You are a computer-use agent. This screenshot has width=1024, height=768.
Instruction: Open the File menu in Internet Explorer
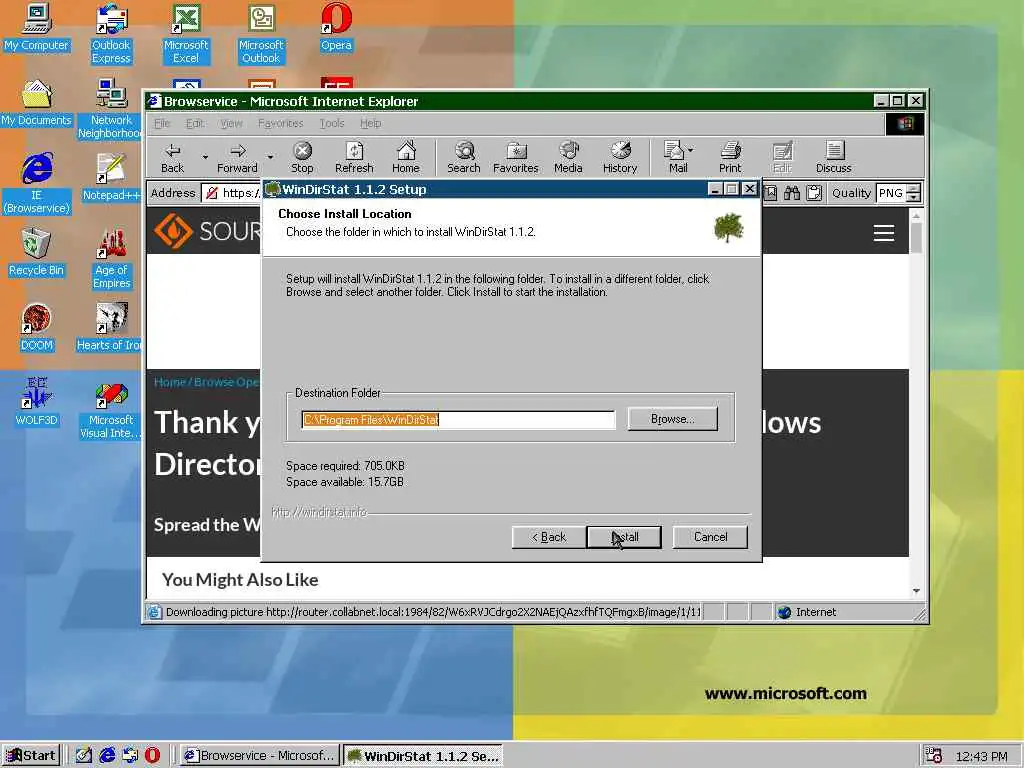pos(162,123)
